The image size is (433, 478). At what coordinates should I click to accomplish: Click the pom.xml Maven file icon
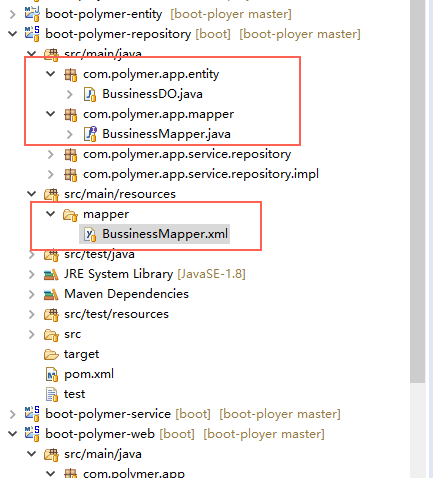52,374
